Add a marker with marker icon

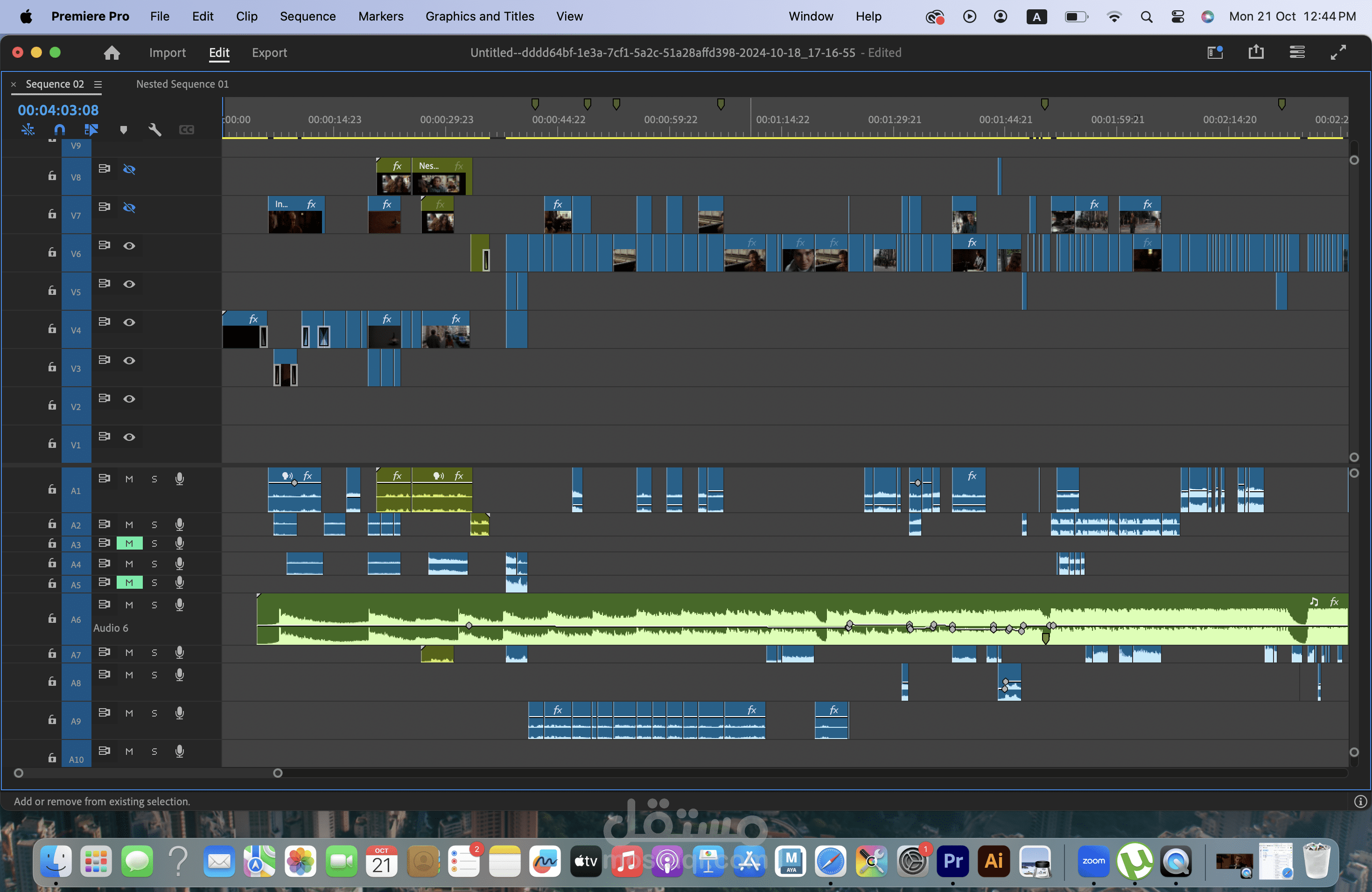coord(123,130)
